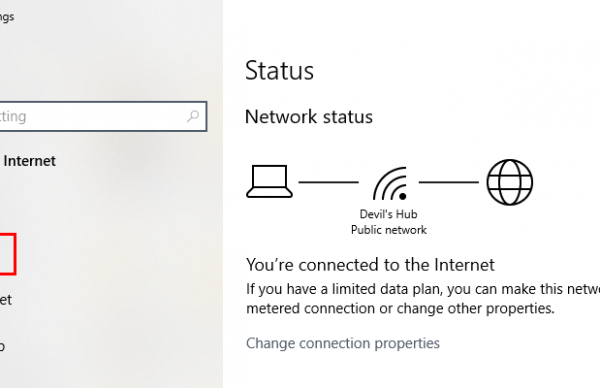Click the metered connection description line
The width and height of the screenshot is (600, 388).
coord(400,308)
